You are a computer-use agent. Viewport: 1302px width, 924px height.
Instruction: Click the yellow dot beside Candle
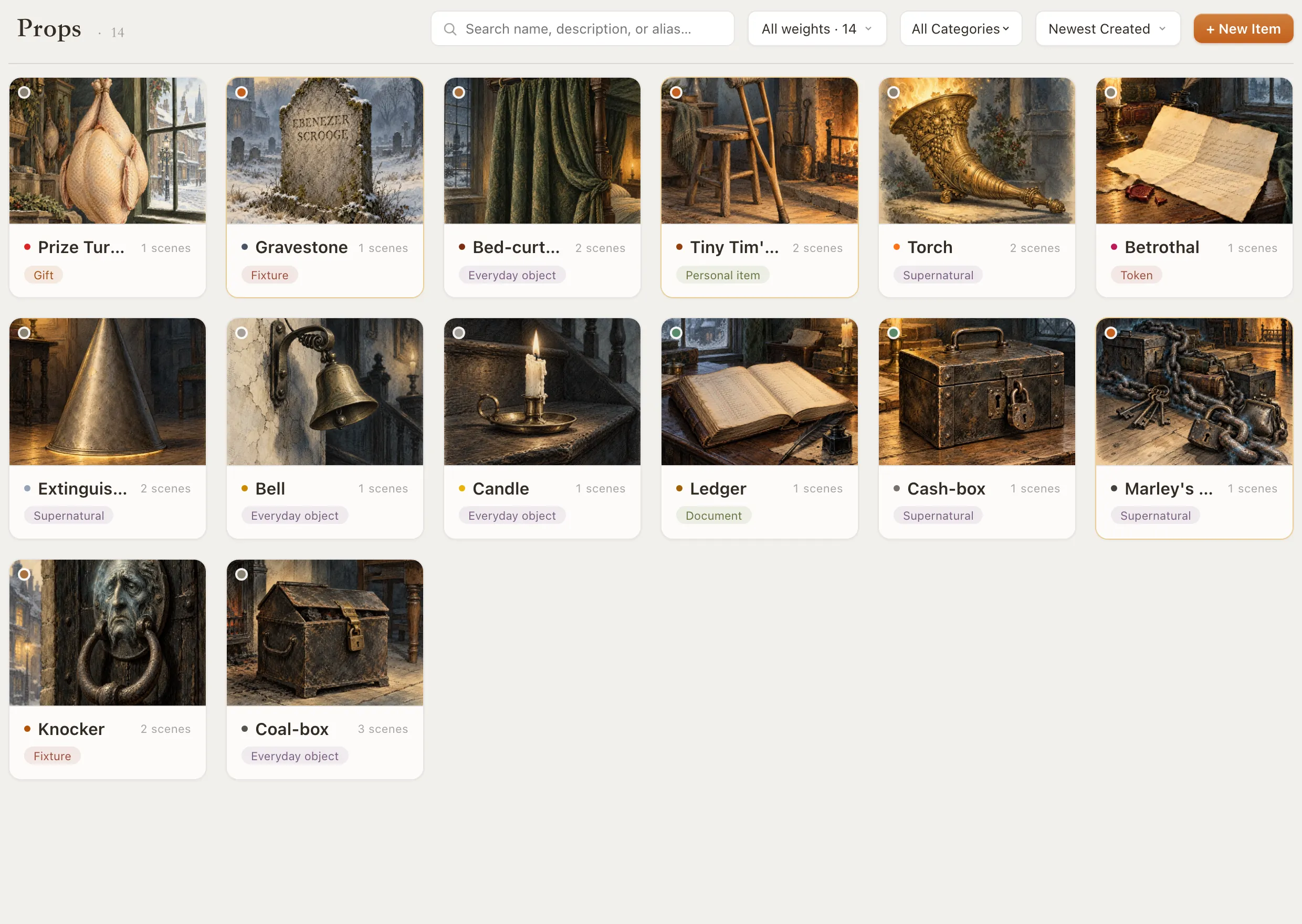point(462,488)
